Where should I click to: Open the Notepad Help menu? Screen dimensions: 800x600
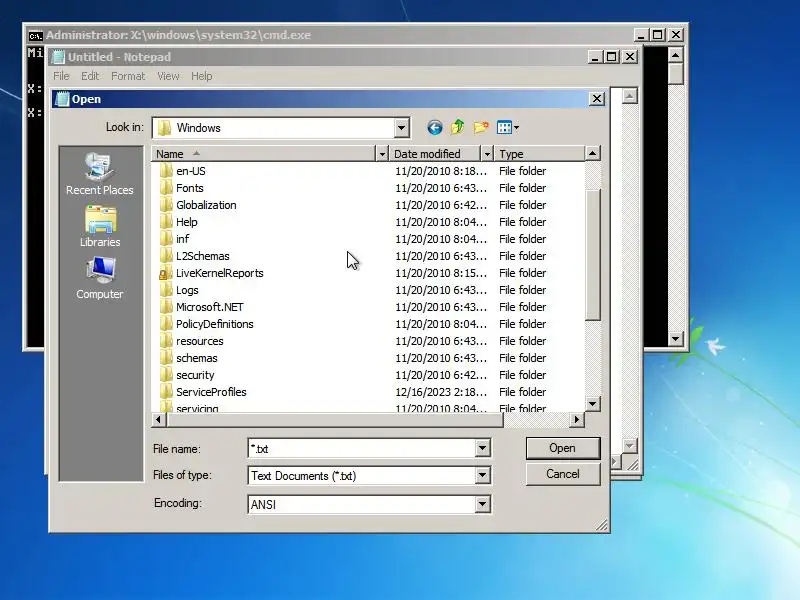202,76
